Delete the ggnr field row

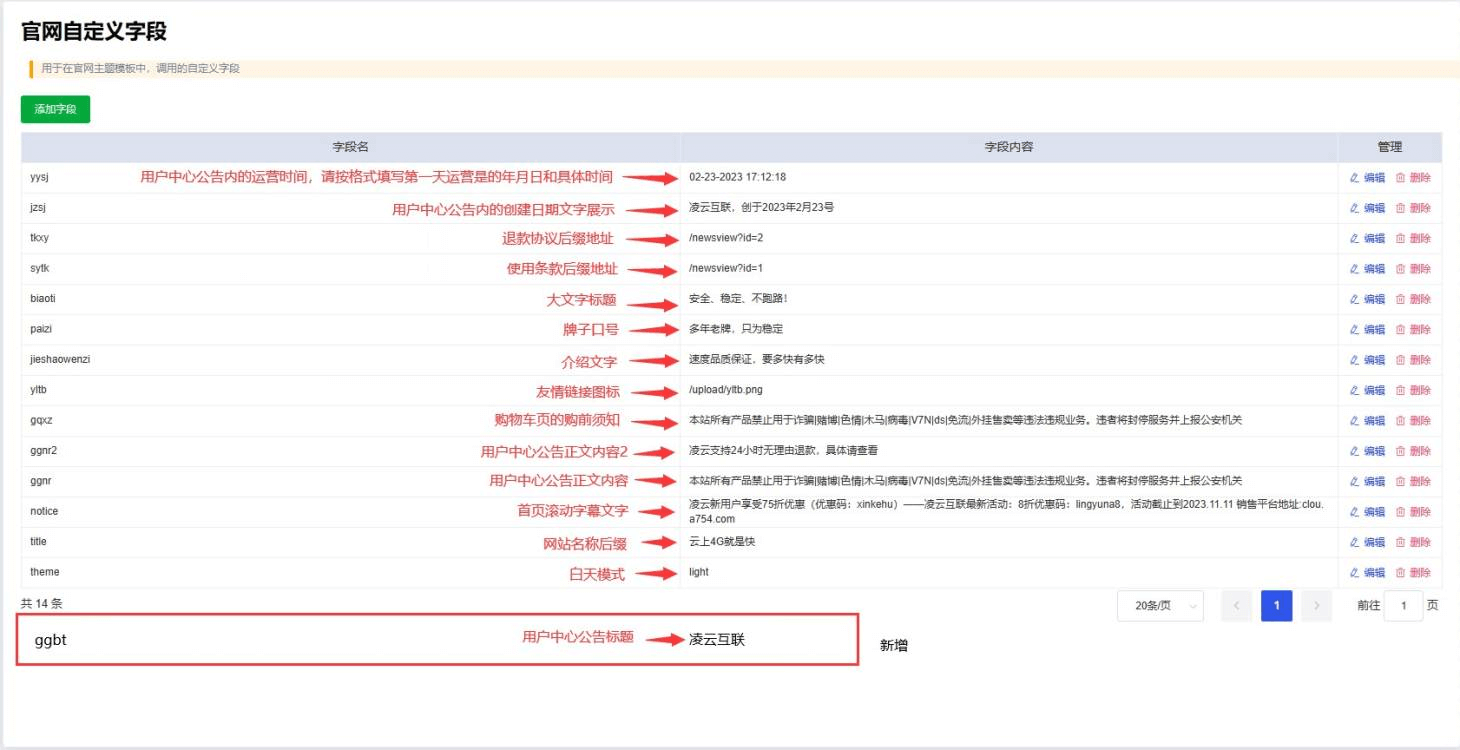[x=1413, y=481]
